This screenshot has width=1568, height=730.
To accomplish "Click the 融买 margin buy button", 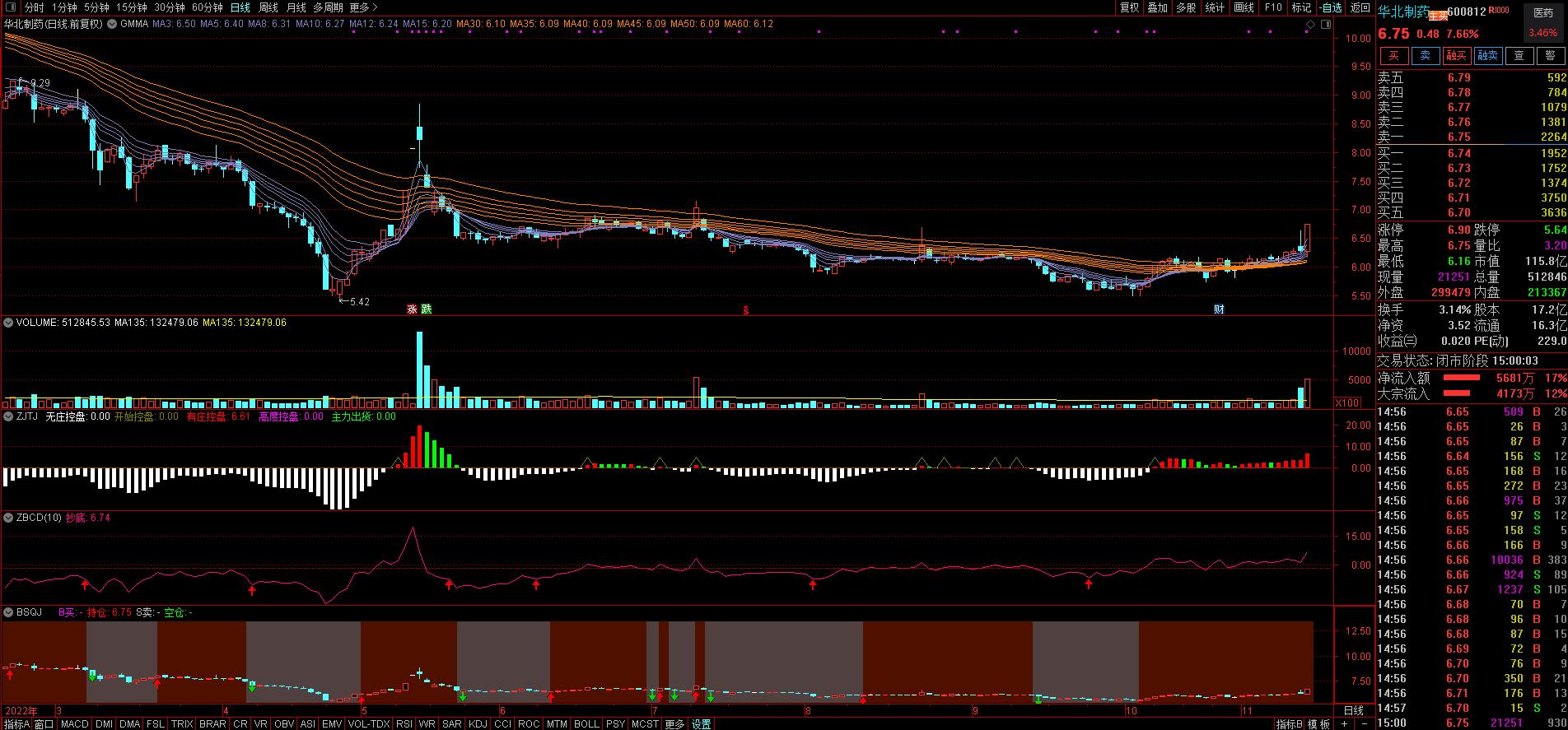I will coord(1456,56).
